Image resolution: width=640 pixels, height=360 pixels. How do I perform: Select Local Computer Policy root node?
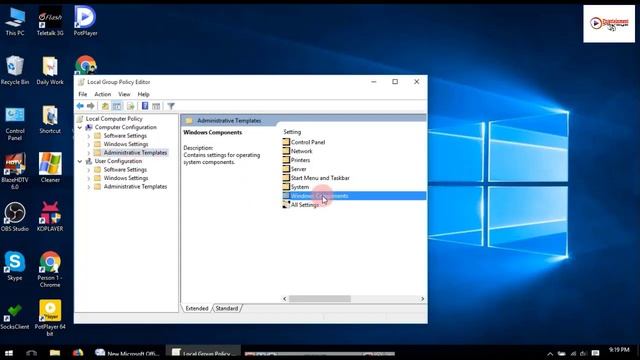coord(114,119)
